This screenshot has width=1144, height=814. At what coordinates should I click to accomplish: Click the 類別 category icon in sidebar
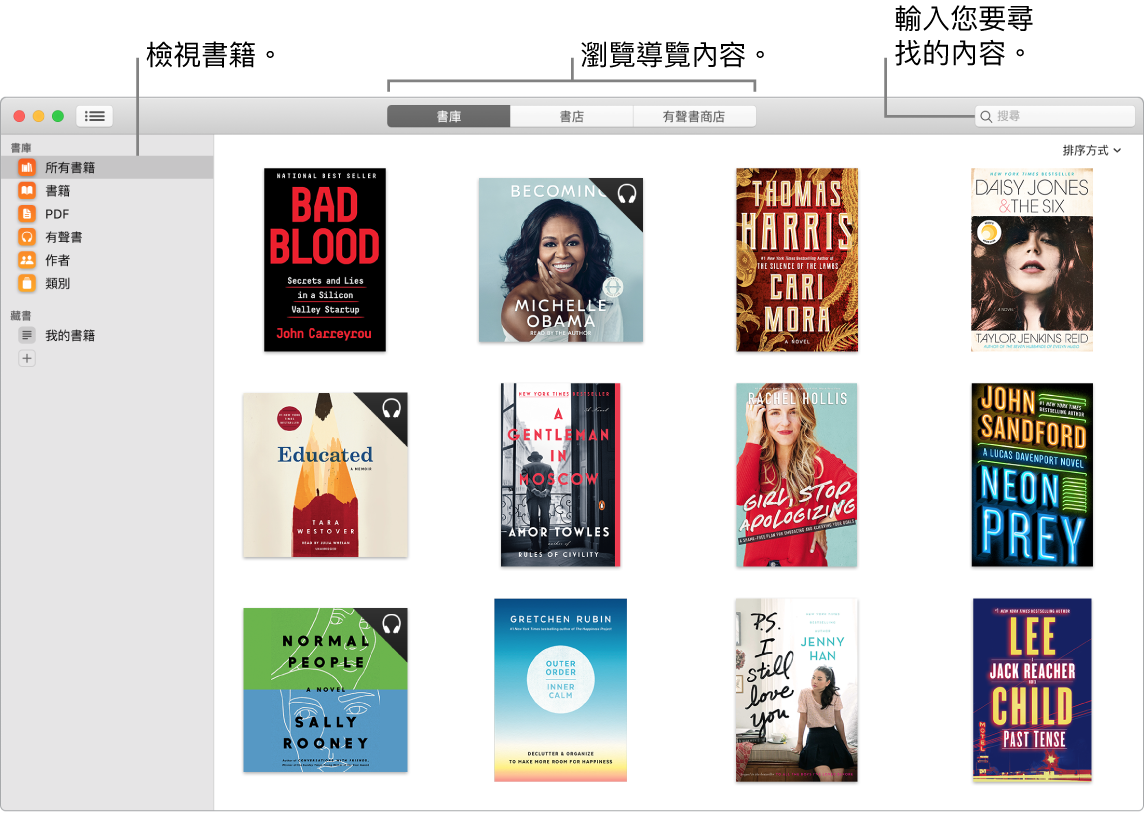(x=27, y=283)
